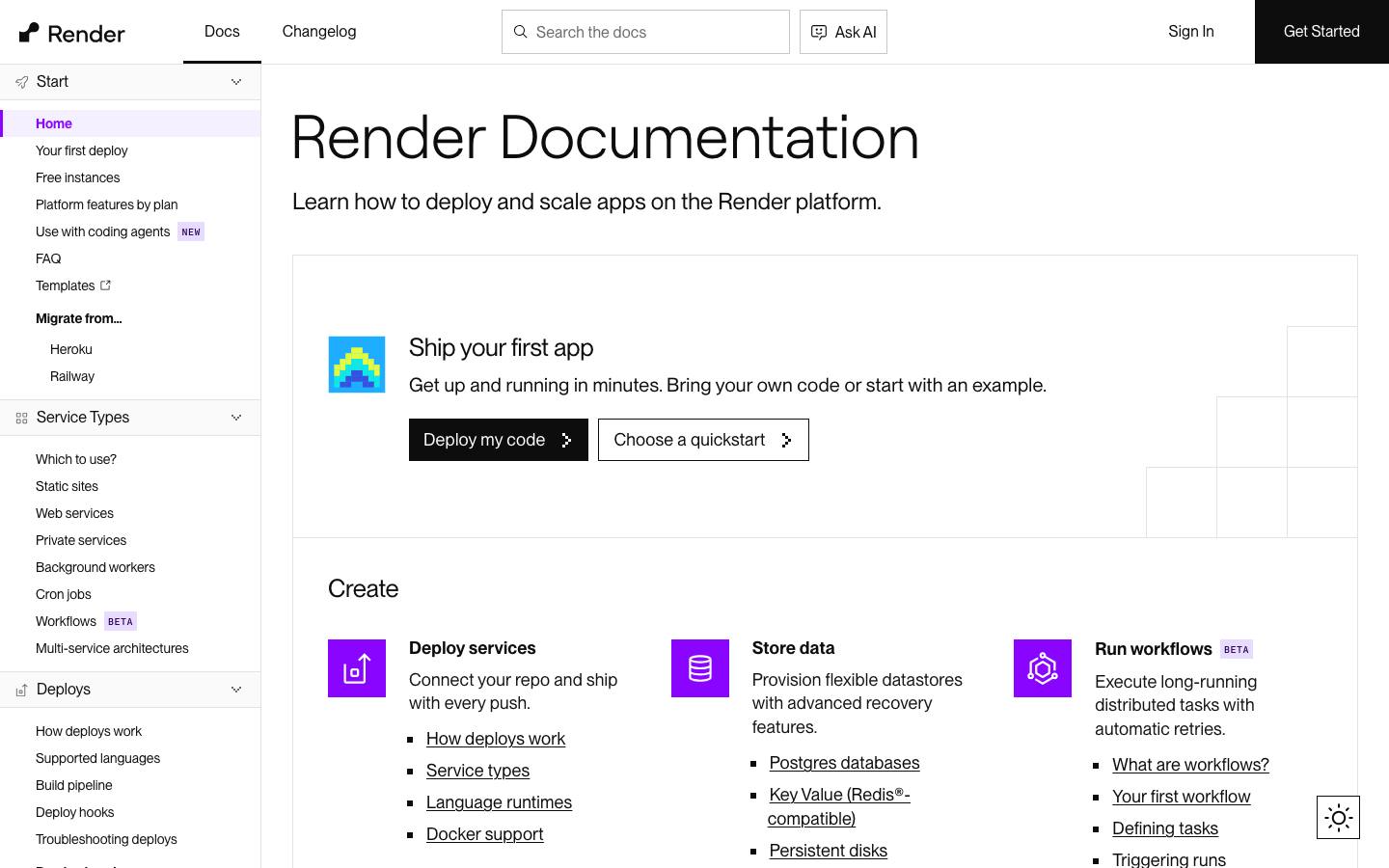Click the Deploys section icon
Image resolution: width=1389 pixels, height=868 pixels.
(x=22, y=690)
